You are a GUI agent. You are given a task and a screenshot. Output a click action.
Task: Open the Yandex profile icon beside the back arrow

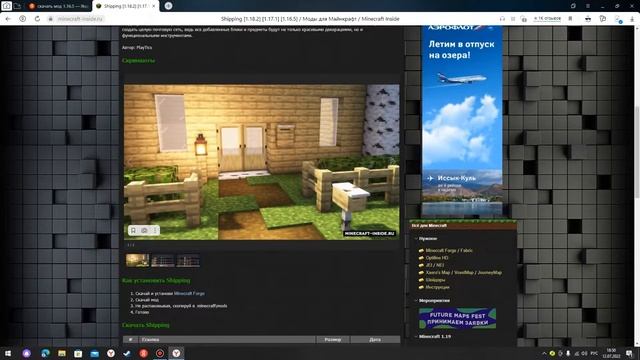click(22, 19)
